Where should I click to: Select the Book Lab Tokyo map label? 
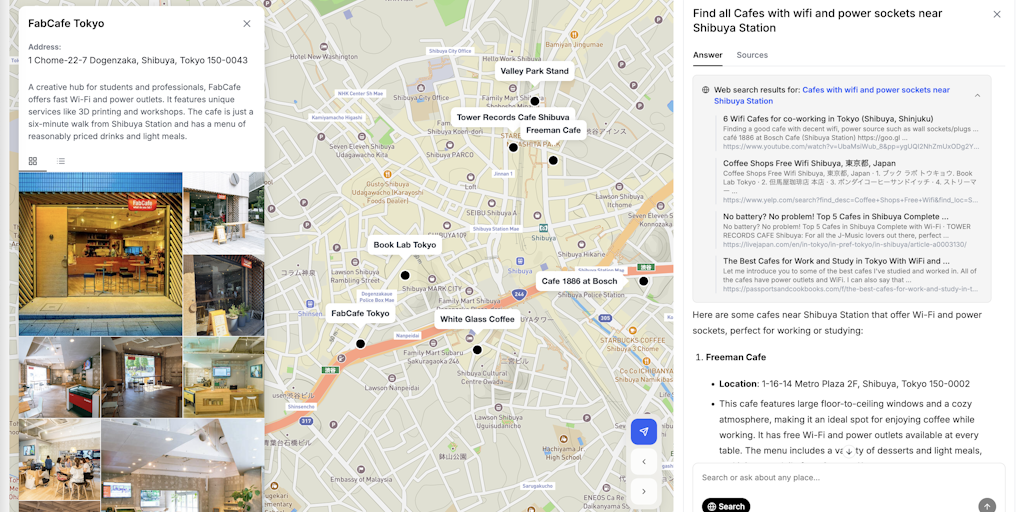click(404, 245)
